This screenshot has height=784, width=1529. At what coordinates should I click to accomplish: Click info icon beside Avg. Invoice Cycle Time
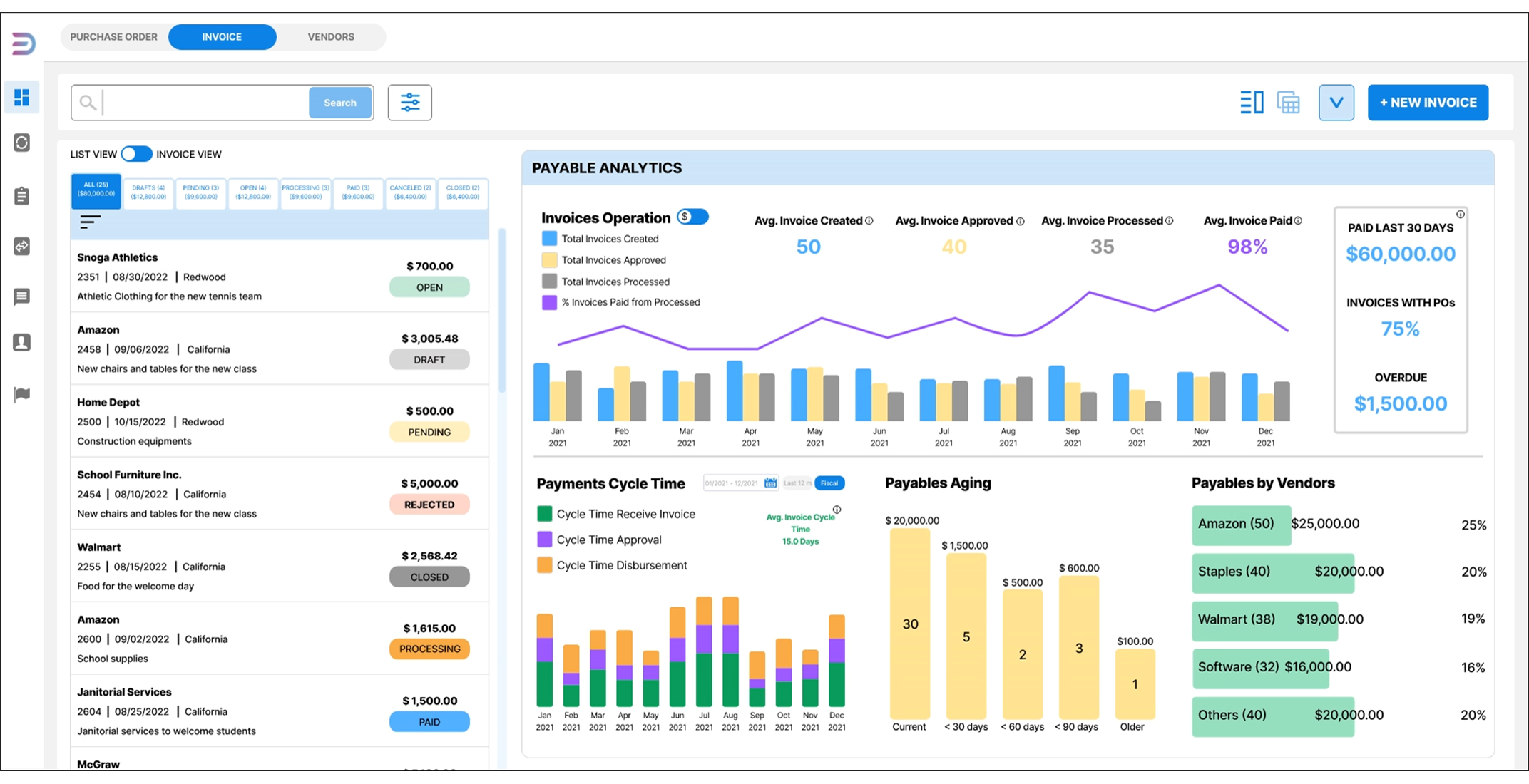pos(837,510)
